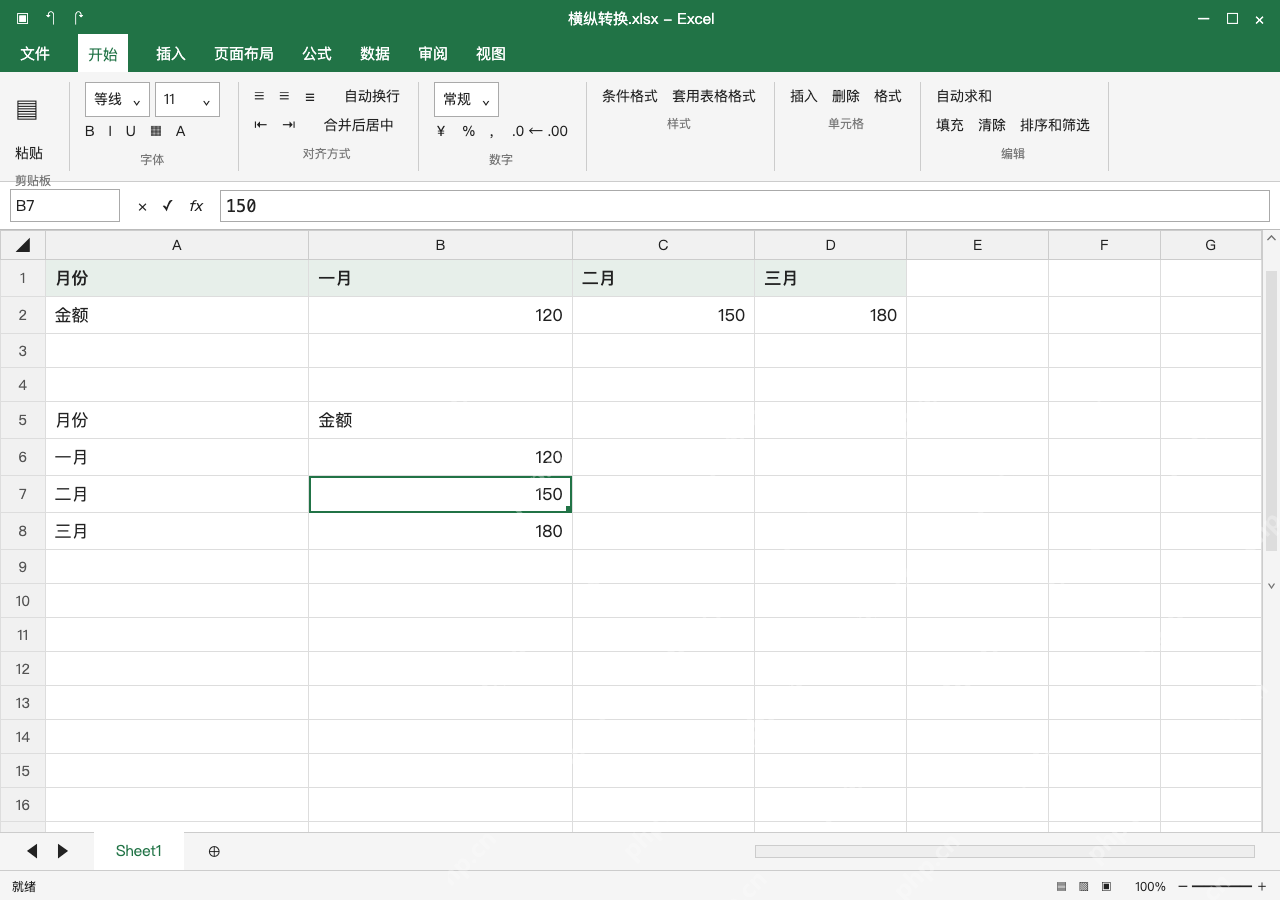Open the 常规 number format dropdown
This screenshot has width=1280, height=900.
pos(466,99)
